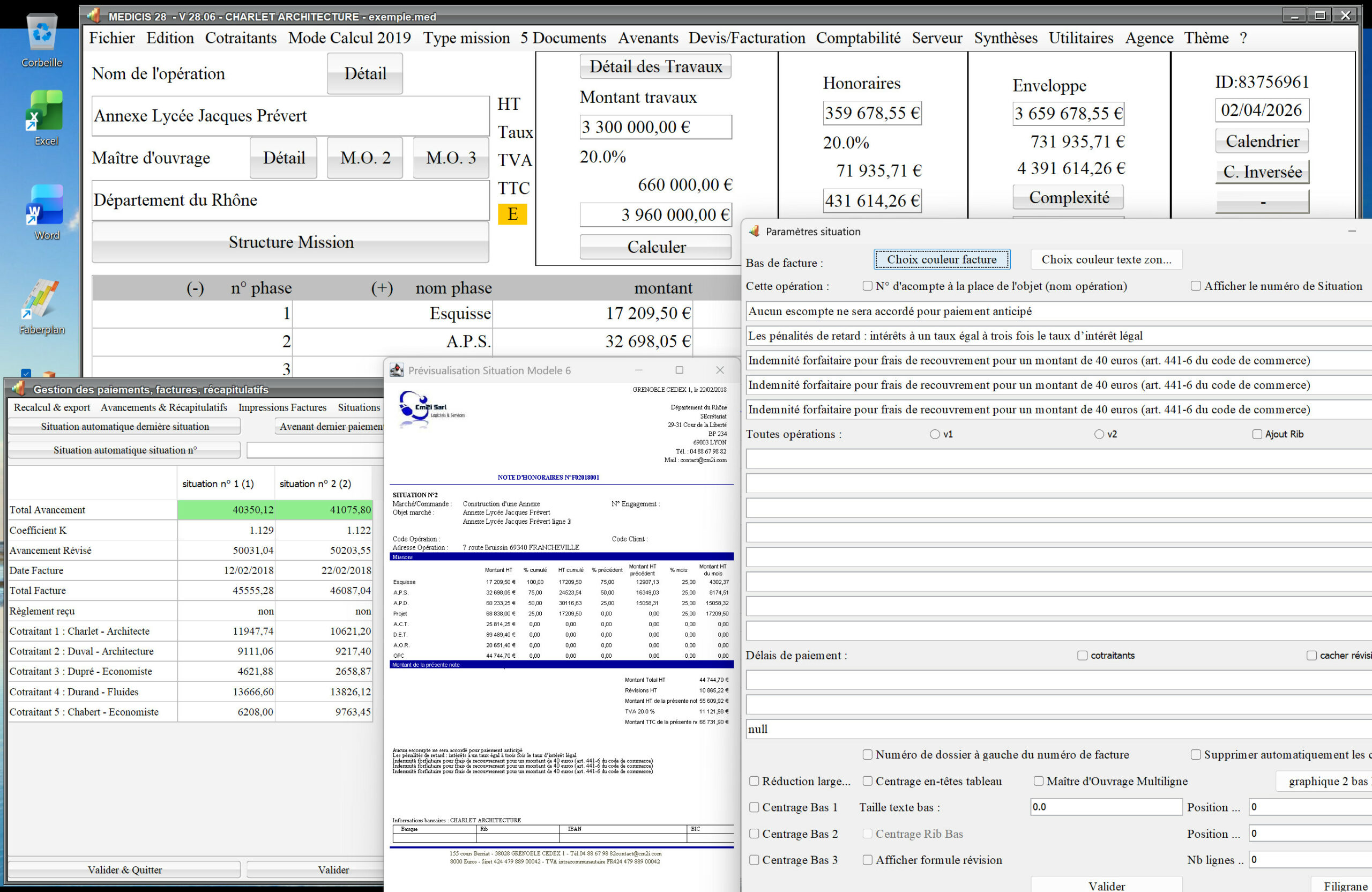
Task: Click the Gestion des paiements window icon
Action: [x=18, y=389]
